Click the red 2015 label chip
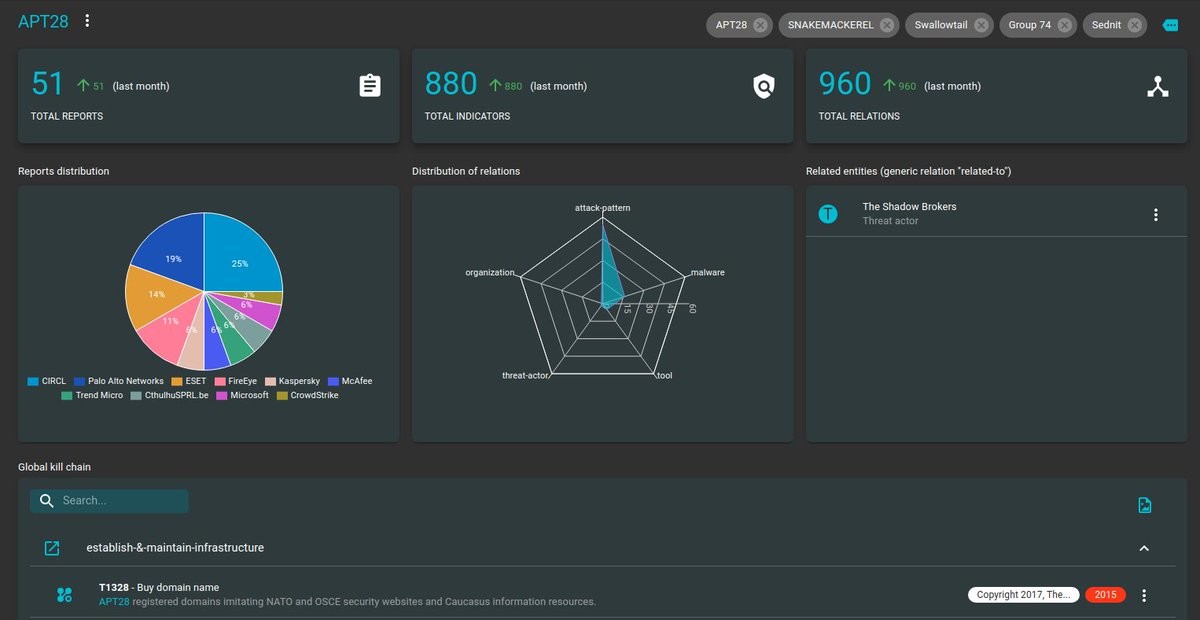Image resolution: width=1200 pixels, height=620 pixels. [x=1105, y=595]
